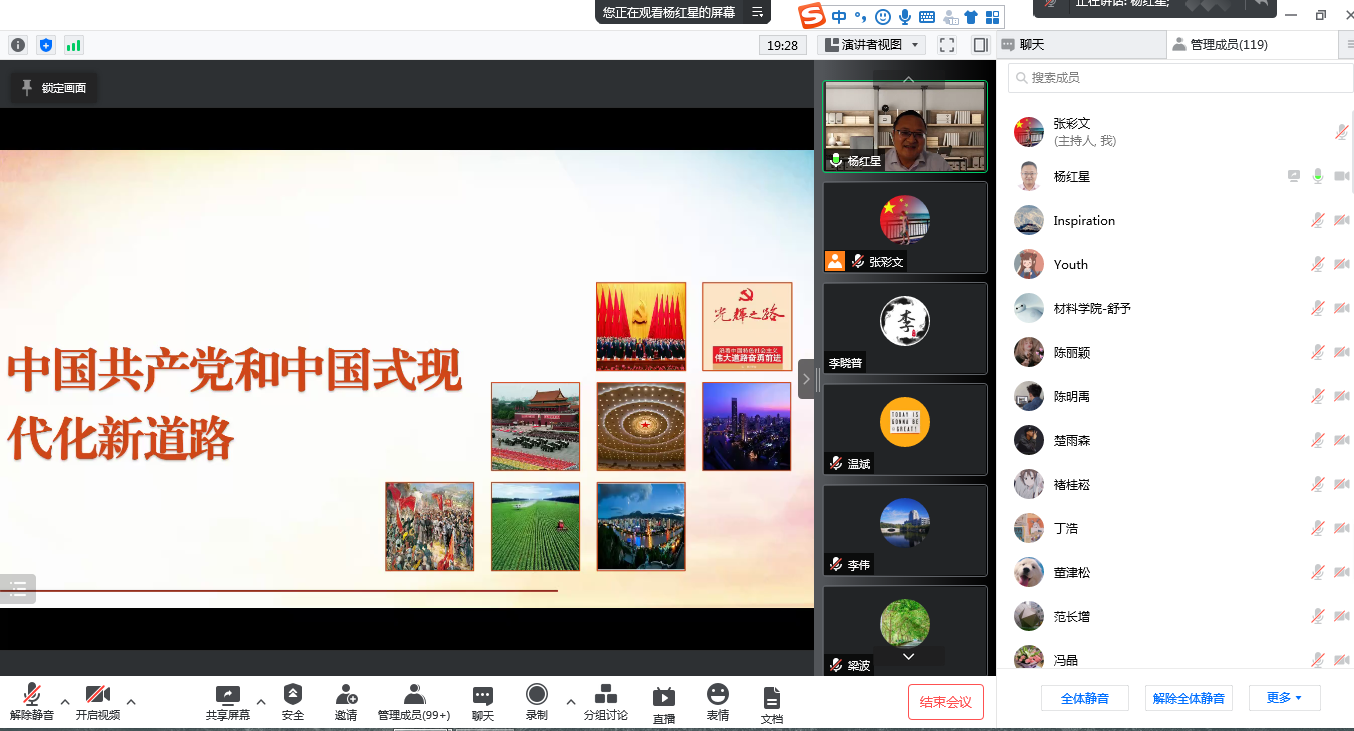Image resolution: width=1354 pixels, height=731 pixels.
Task: Open the Reactions (表情) emoji icon
Action: click(717, 695)
